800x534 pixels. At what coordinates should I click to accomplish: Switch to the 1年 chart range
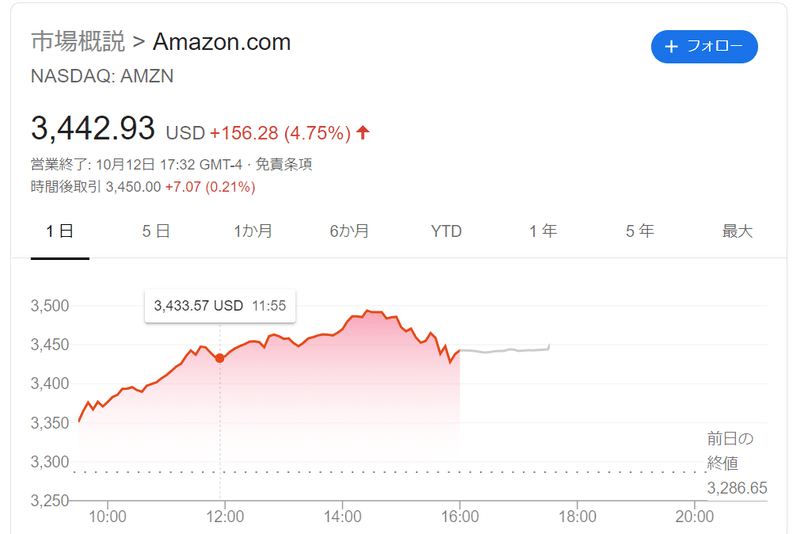point(543,231)
